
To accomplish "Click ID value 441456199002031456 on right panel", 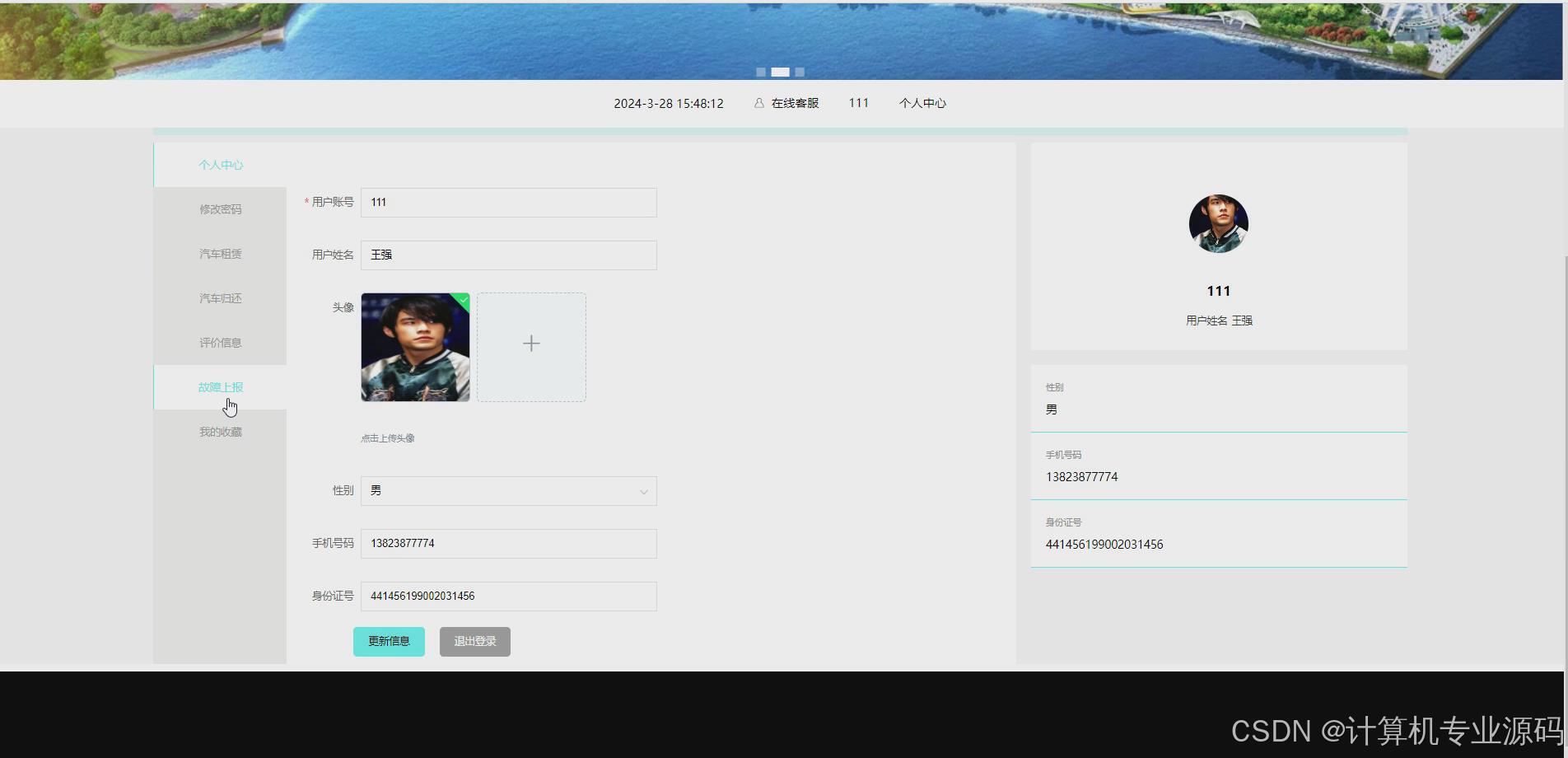I will (1104, 545).
